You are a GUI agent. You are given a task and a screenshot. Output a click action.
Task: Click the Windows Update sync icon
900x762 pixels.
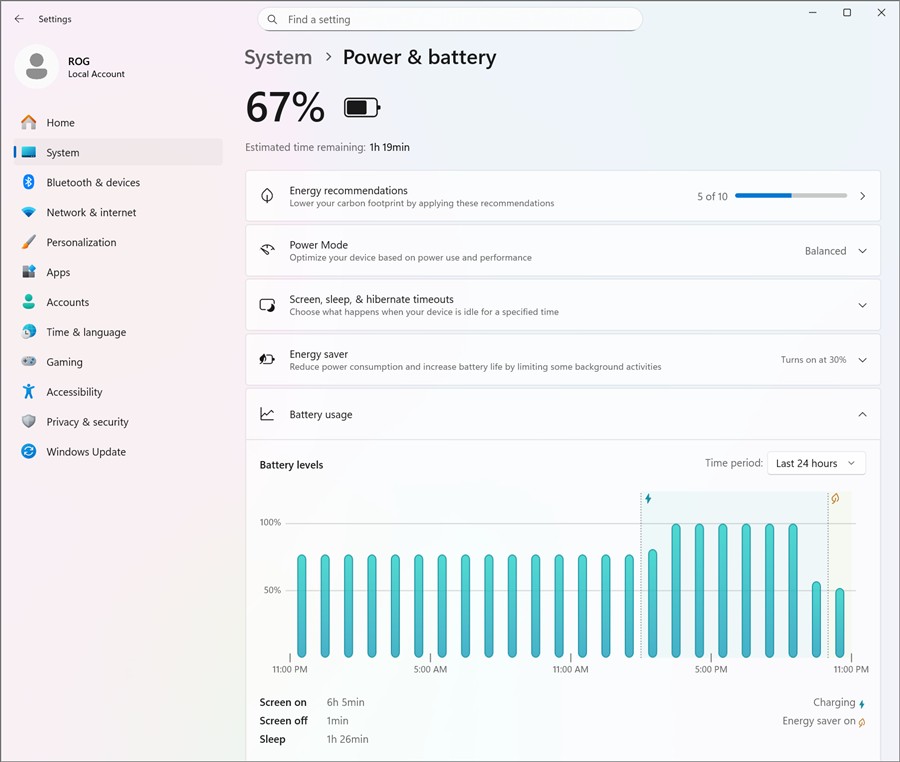pyautogui.click(x=29, y=452)
